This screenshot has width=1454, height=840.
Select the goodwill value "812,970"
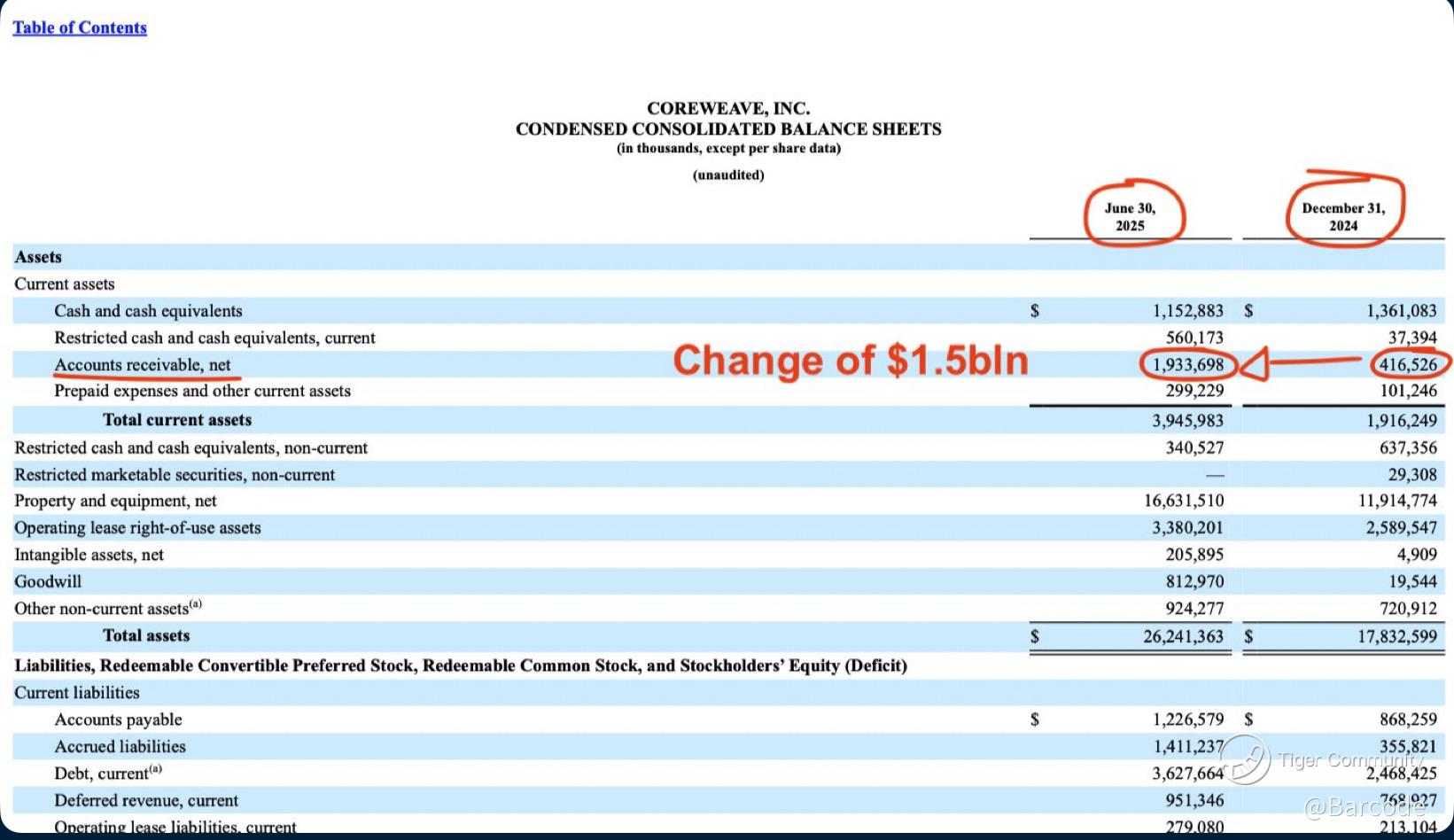(1194, 582)
